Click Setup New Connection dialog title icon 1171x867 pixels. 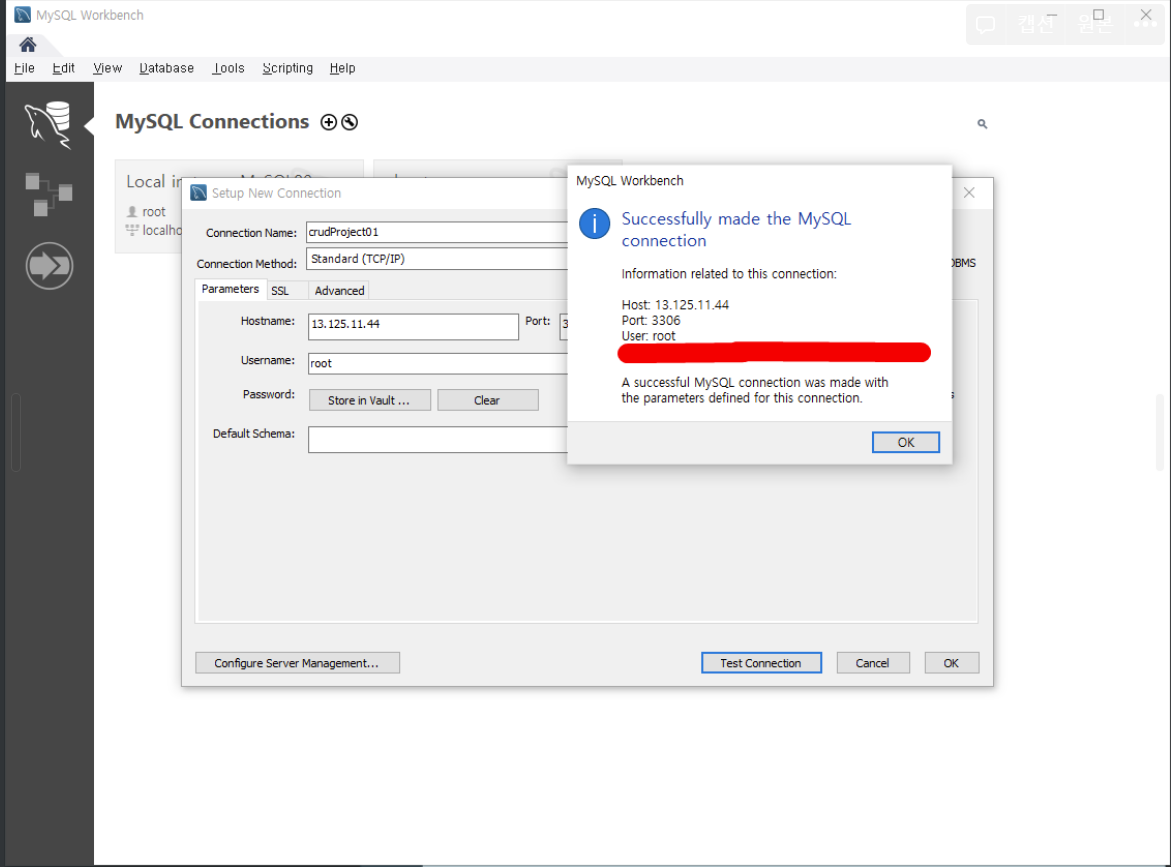pos(199,193)
